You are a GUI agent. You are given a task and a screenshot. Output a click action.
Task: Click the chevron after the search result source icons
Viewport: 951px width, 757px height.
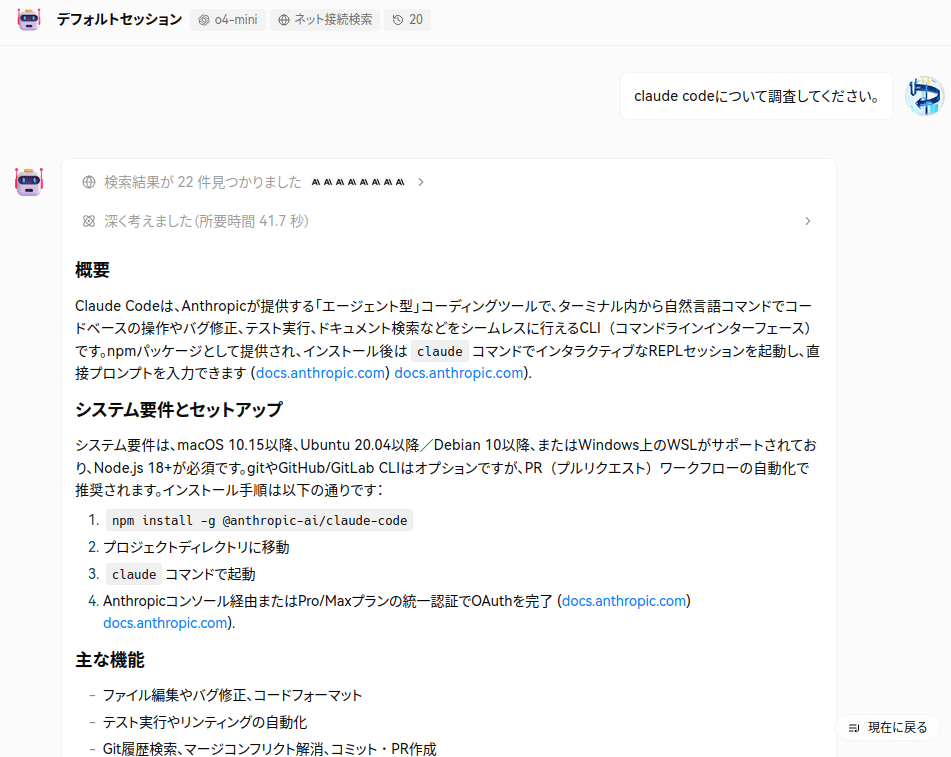[x=421, y=182]
